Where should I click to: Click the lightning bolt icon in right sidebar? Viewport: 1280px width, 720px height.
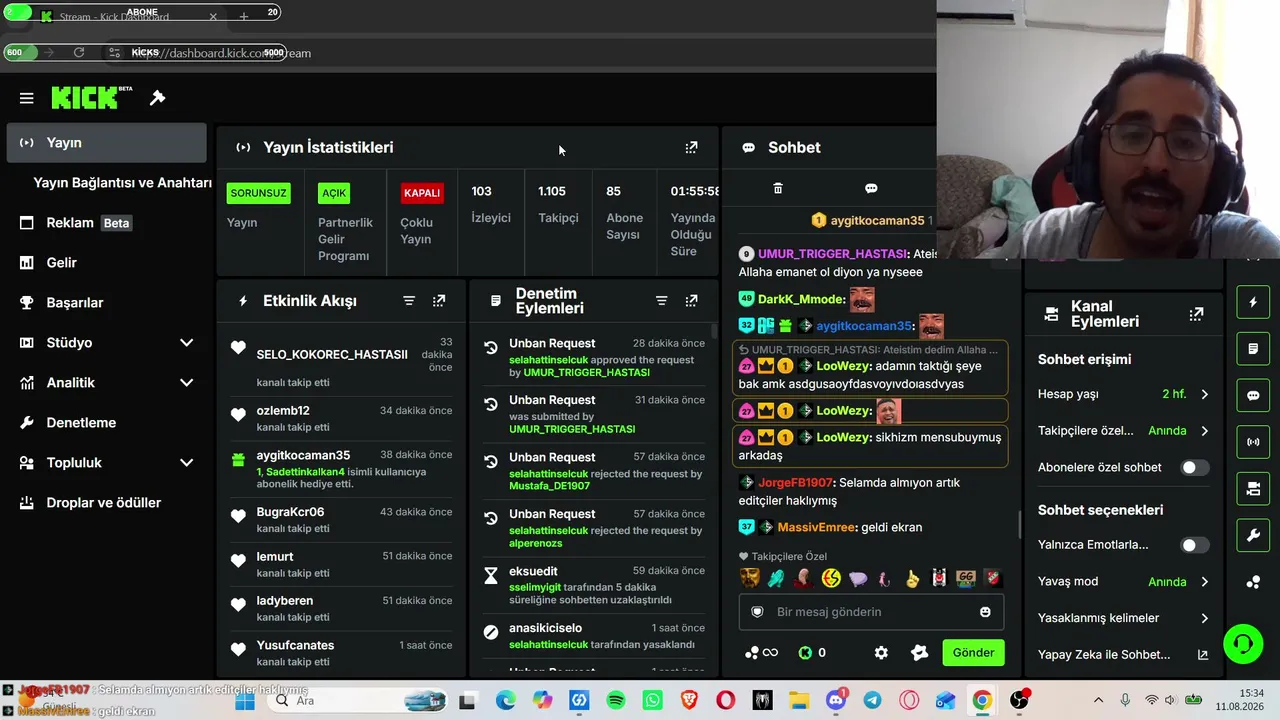(x=1253, y=302)
